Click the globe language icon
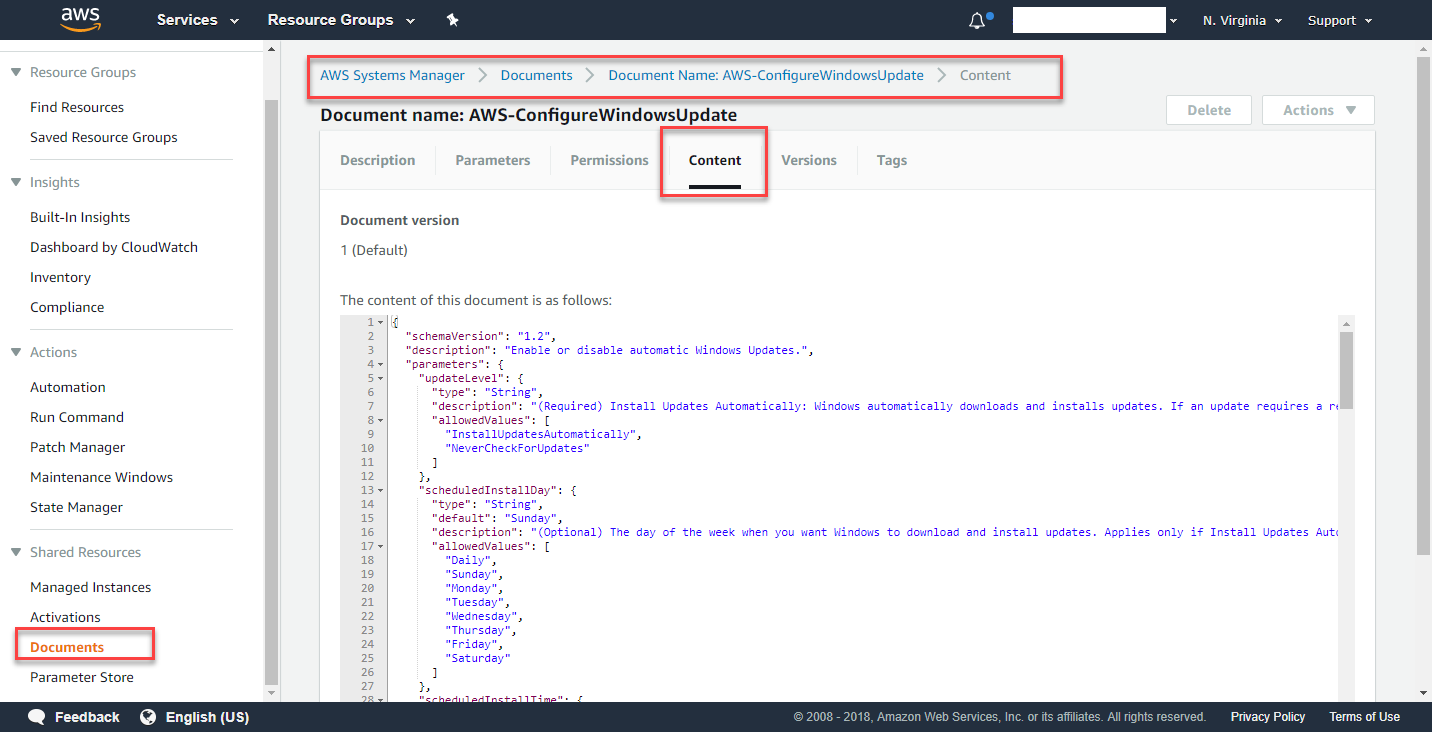 coord(148,717)
